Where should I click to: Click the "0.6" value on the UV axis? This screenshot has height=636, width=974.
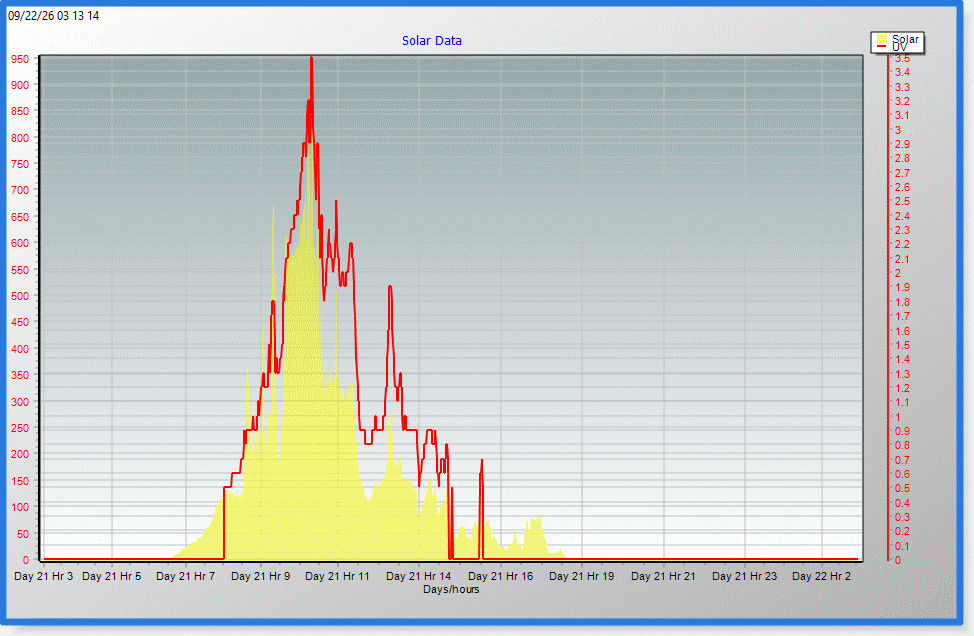pos(902,474)
